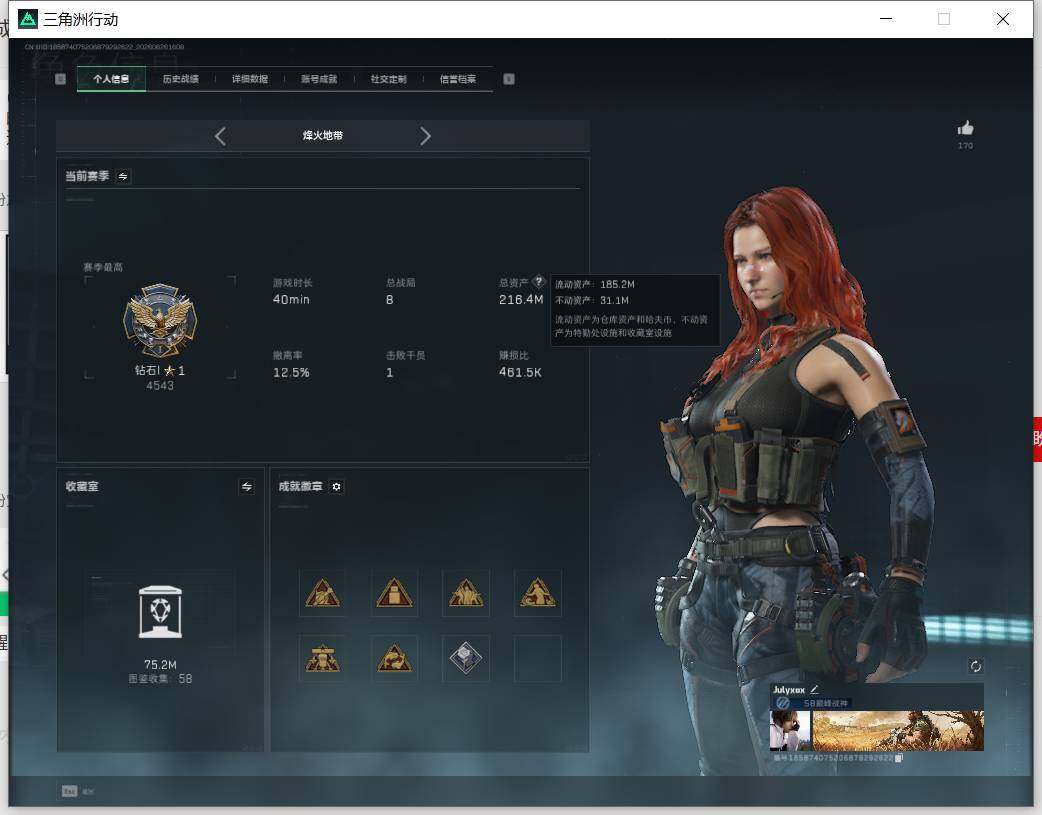The width and height of the screenshot is (1042, 815).
Task: Switch to next game mode with right chevron
Action: point(425,136)
